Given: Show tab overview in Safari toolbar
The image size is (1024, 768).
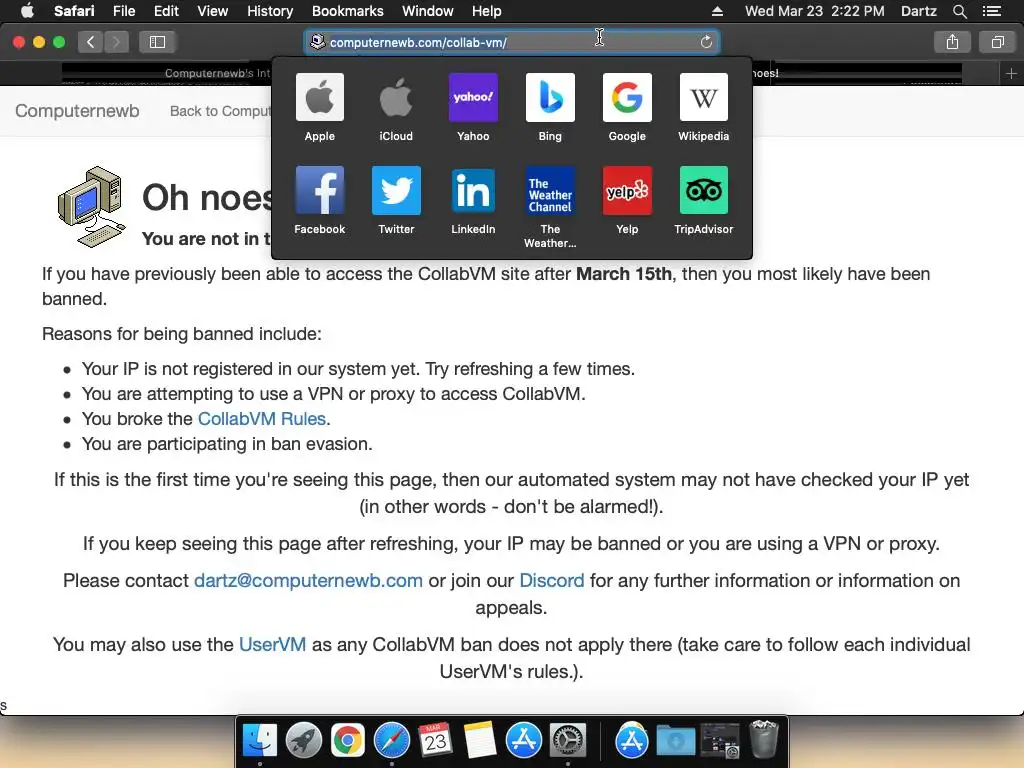Looking at the screenshot, I should click(x=997, y=42).
